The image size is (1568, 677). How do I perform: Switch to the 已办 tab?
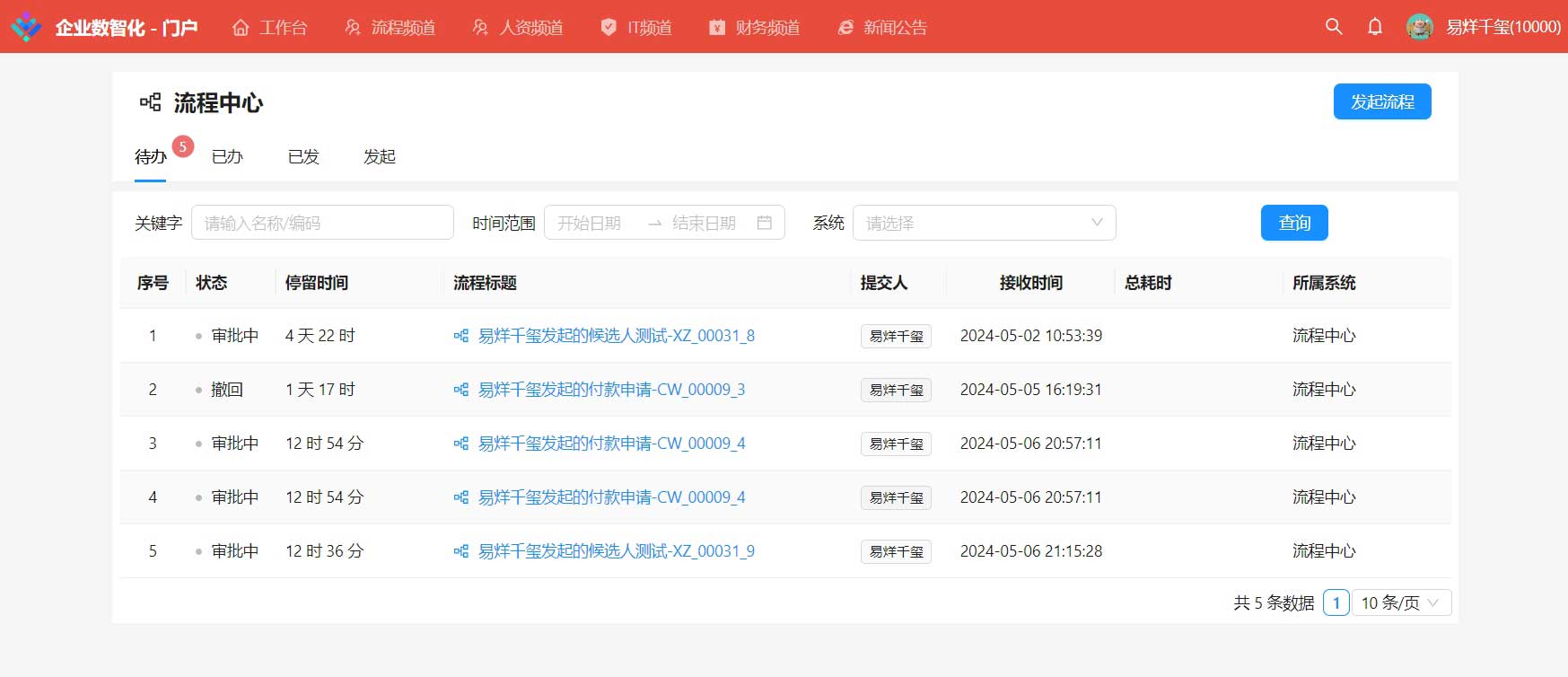227,156
